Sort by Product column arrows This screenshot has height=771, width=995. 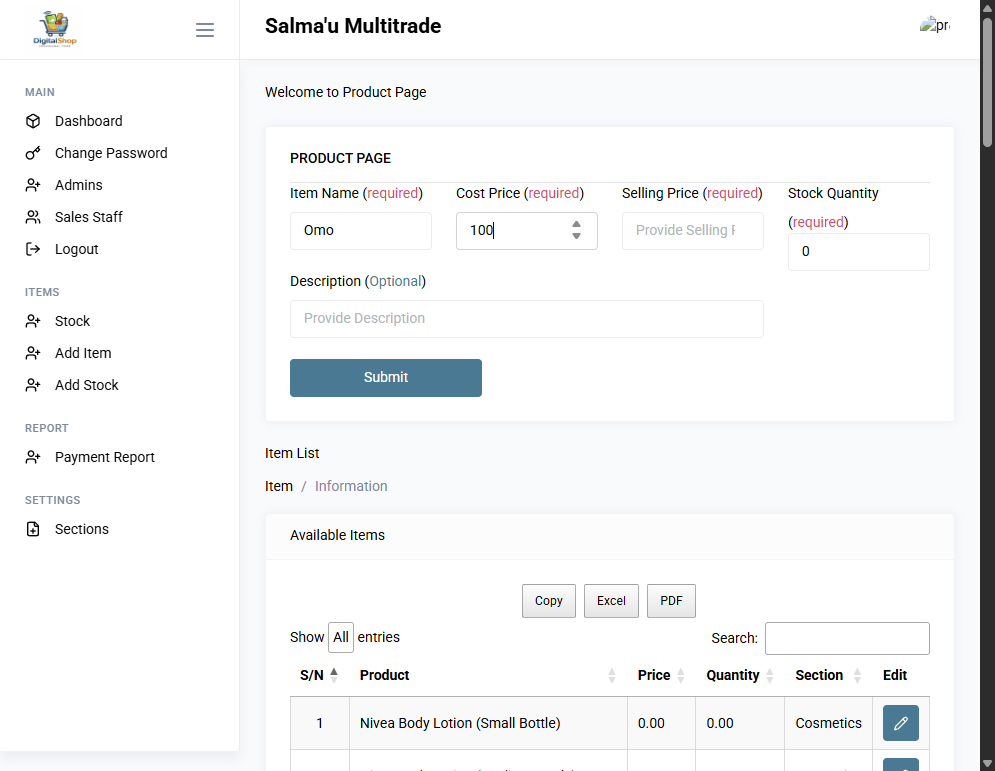pos(612,675)
